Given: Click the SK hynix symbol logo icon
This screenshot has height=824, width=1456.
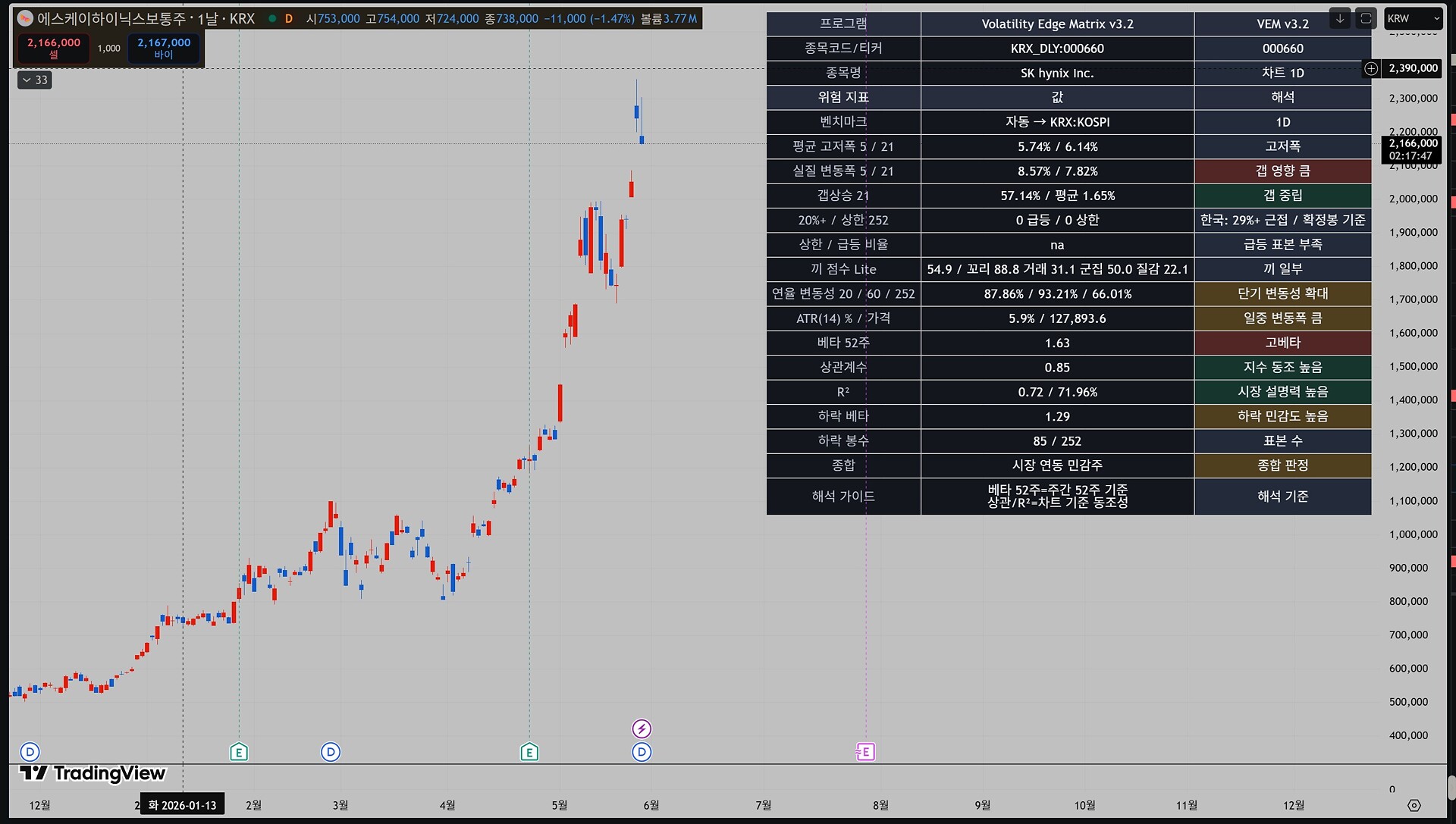Looking at the screenshot, I should point(26,18).
